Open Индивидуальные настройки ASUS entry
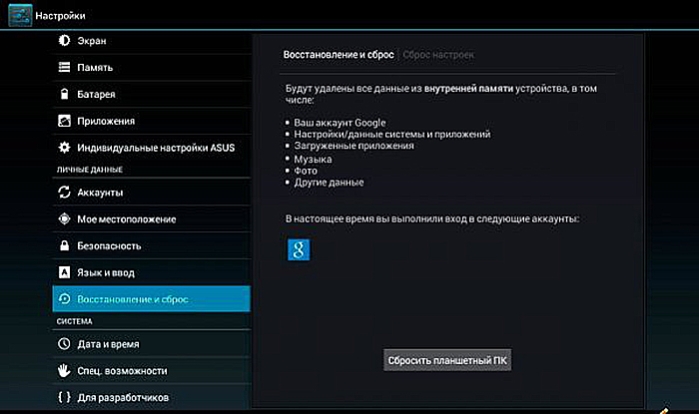Image resolution: width=699 pixels, height=414 pixels. tap(151, 148)
